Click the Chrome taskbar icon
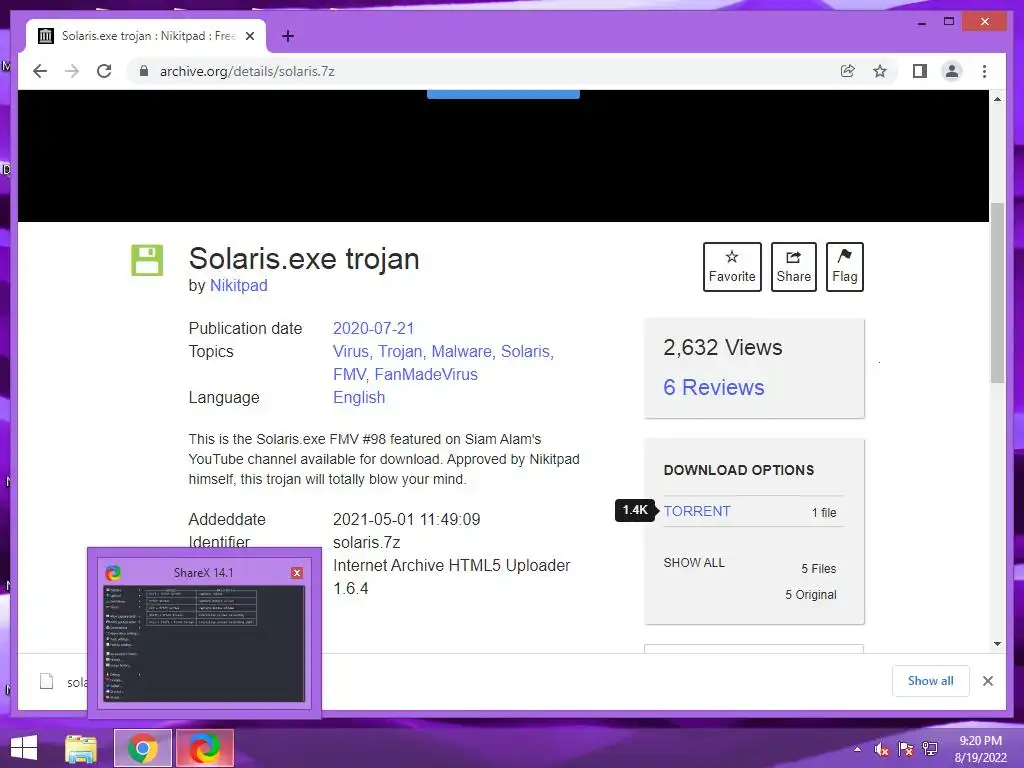 click(x=143, y=748)
